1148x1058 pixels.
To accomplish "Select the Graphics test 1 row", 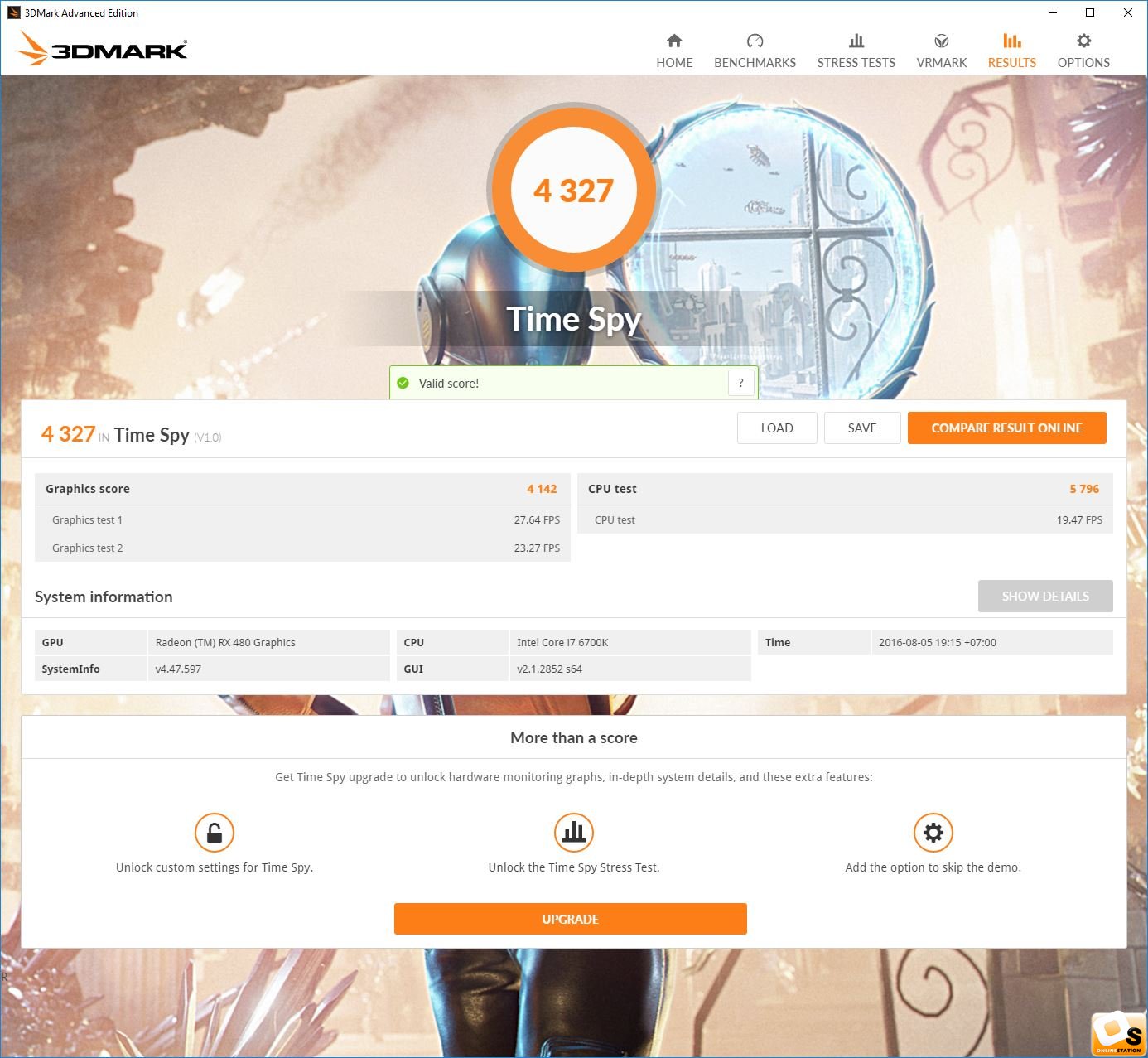I will point(302,519).
